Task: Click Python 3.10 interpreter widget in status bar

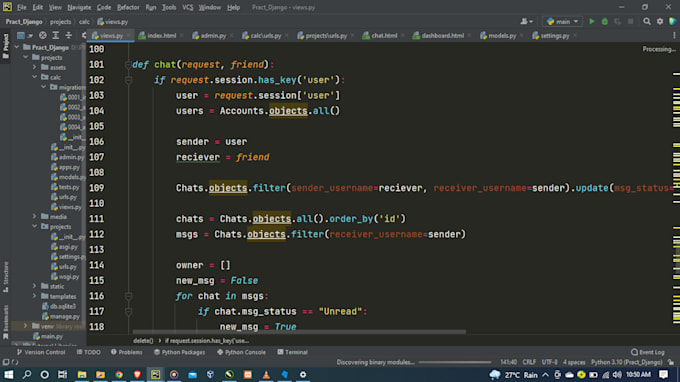Action: (626, 362)
